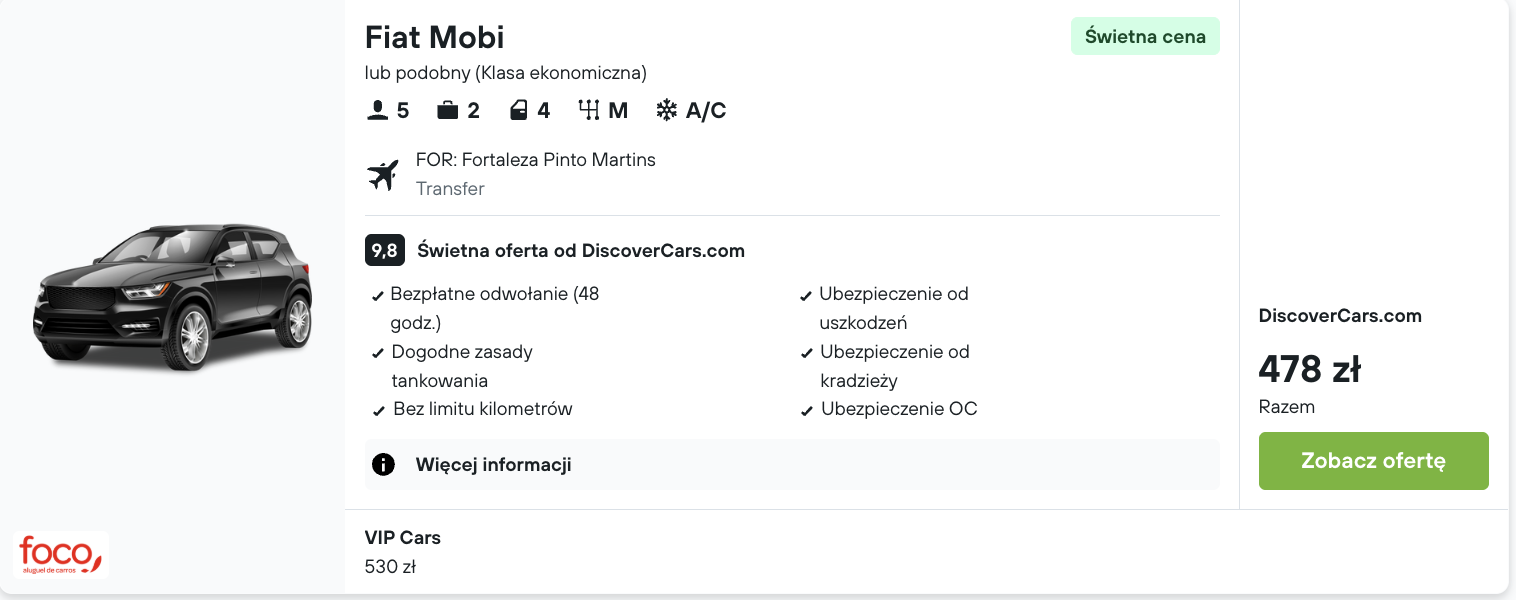Viewport: 1516px width, 600px height.
Task: Expand the Więcej informacji section
Action: (493, 465)
